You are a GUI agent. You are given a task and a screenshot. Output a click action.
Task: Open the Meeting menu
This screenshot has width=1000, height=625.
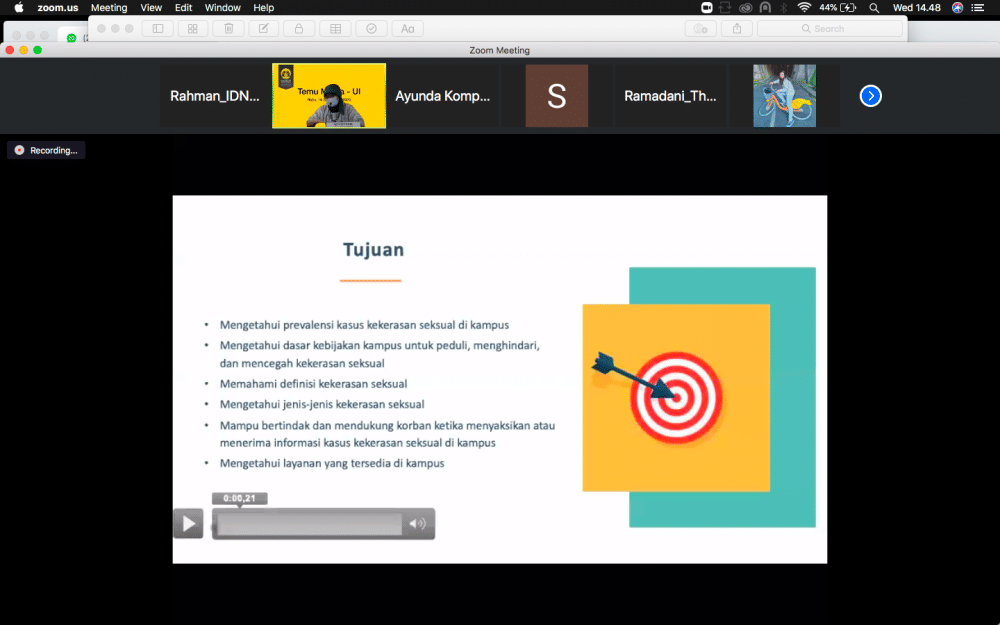pyautogui.click(x=109, y=7)
